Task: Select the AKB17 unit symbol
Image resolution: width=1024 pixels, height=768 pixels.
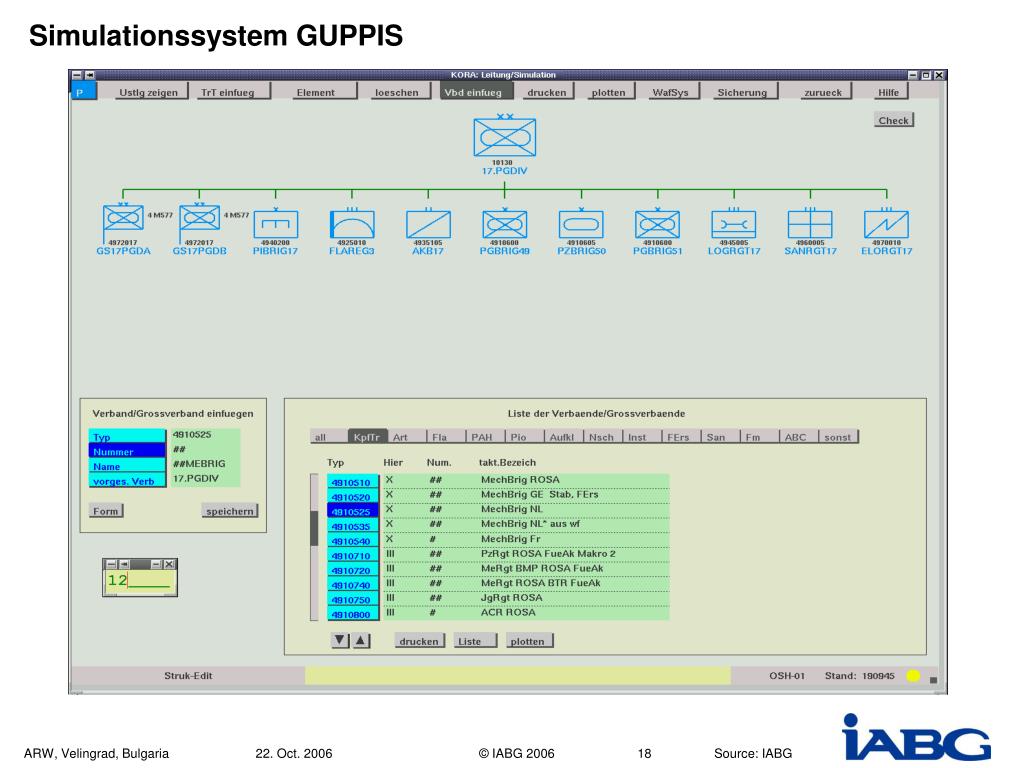Action: click(428, 224)
